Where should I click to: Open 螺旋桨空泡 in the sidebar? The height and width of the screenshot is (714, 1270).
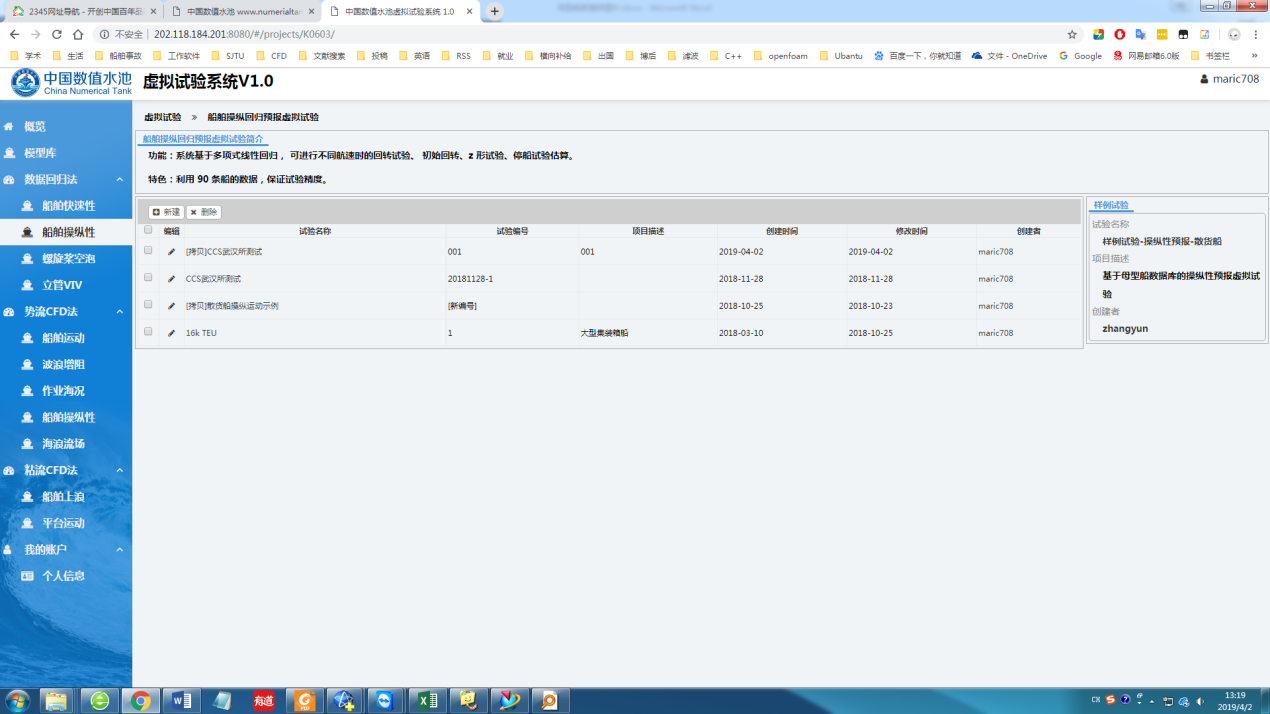(68, 259)
